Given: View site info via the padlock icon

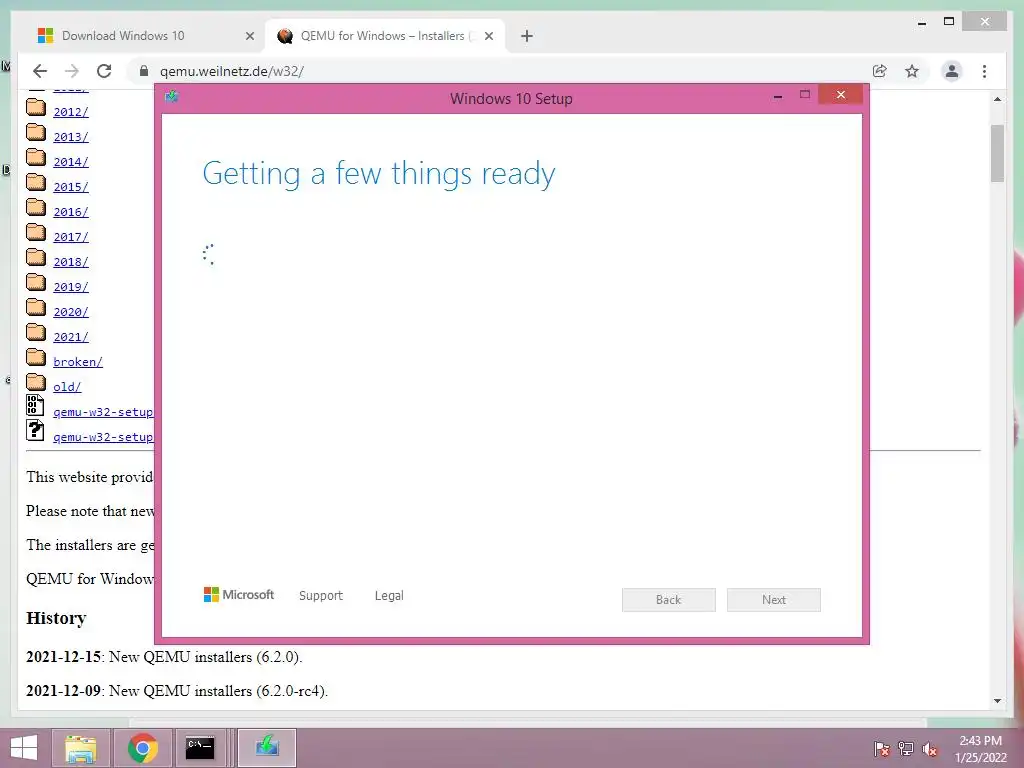Looking at the screenshot, I should point(144,71).
